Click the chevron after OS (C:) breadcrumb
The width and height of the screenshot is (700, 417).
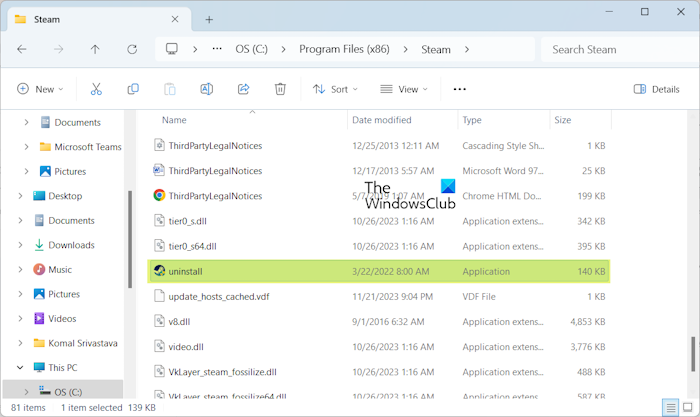[283, 49]
